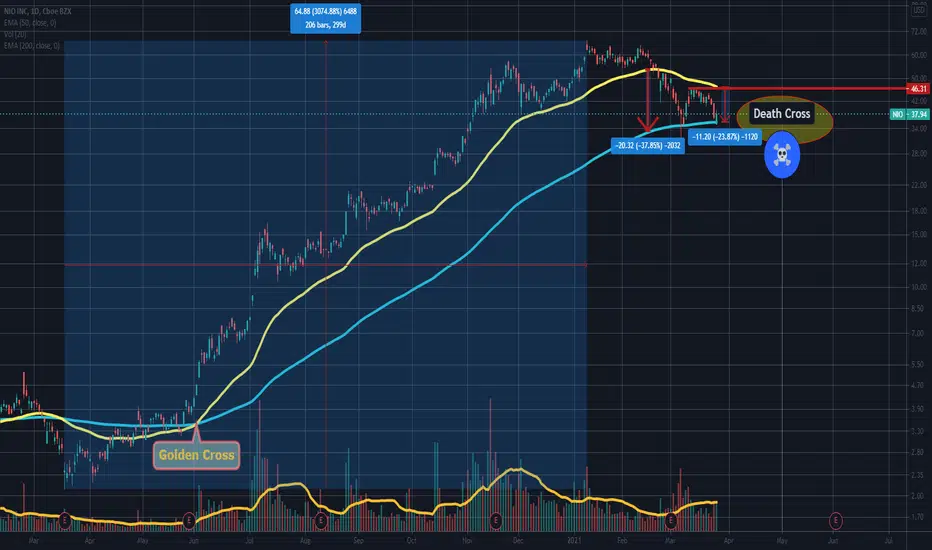Click the earnings marker between Mar and Apr 2020
The height and width of the screenshot is (550, 932).
click(65, 521)
